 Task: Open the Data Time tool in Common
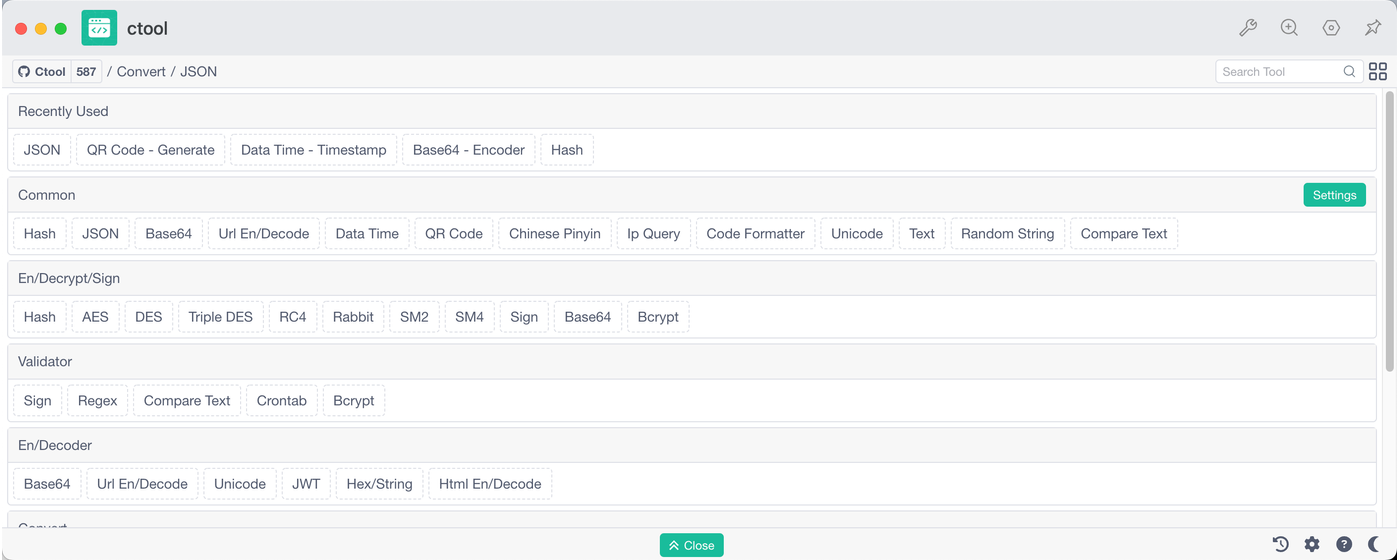(367, 233)
